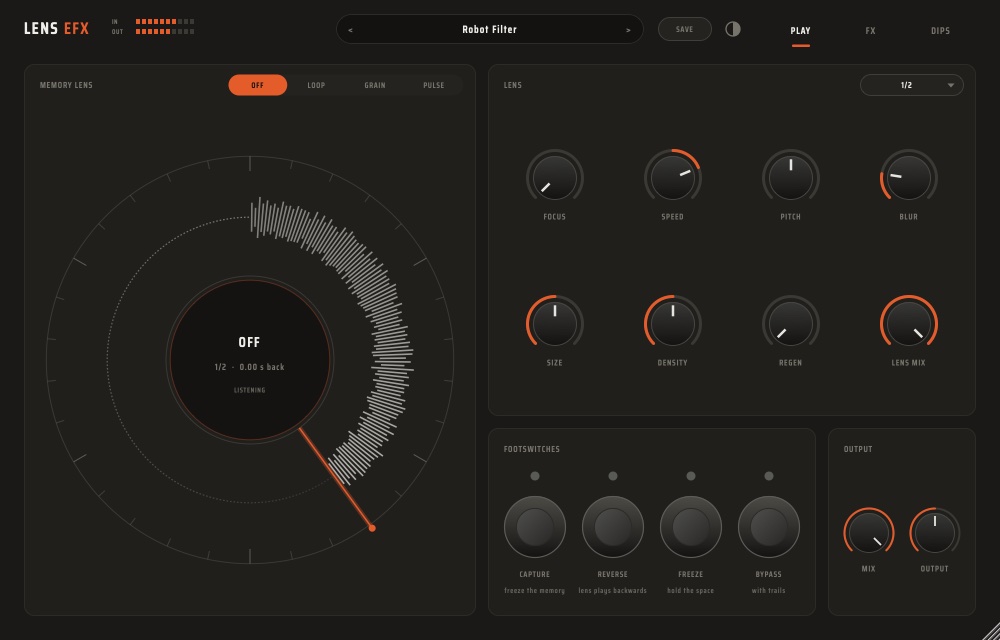
Task: Click the output MIX knob
Action: (869, 533)
